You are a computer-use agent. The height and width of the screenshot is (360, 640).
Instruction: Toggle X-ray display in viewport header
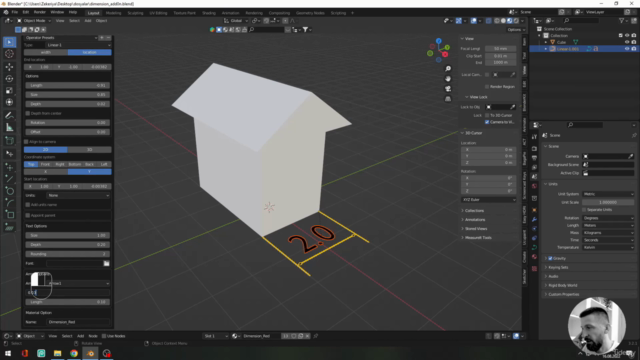click(488, 20)
